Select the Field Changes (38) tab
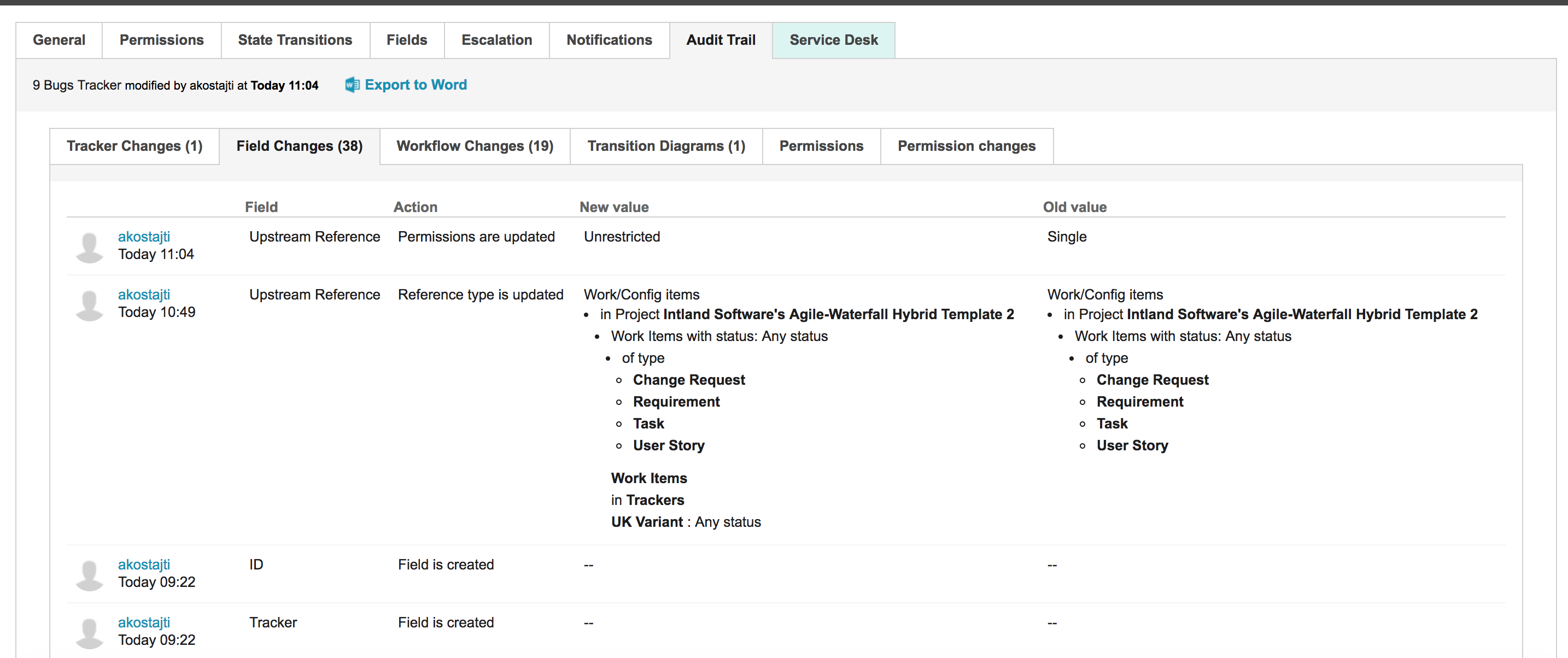 pos(299,145)
